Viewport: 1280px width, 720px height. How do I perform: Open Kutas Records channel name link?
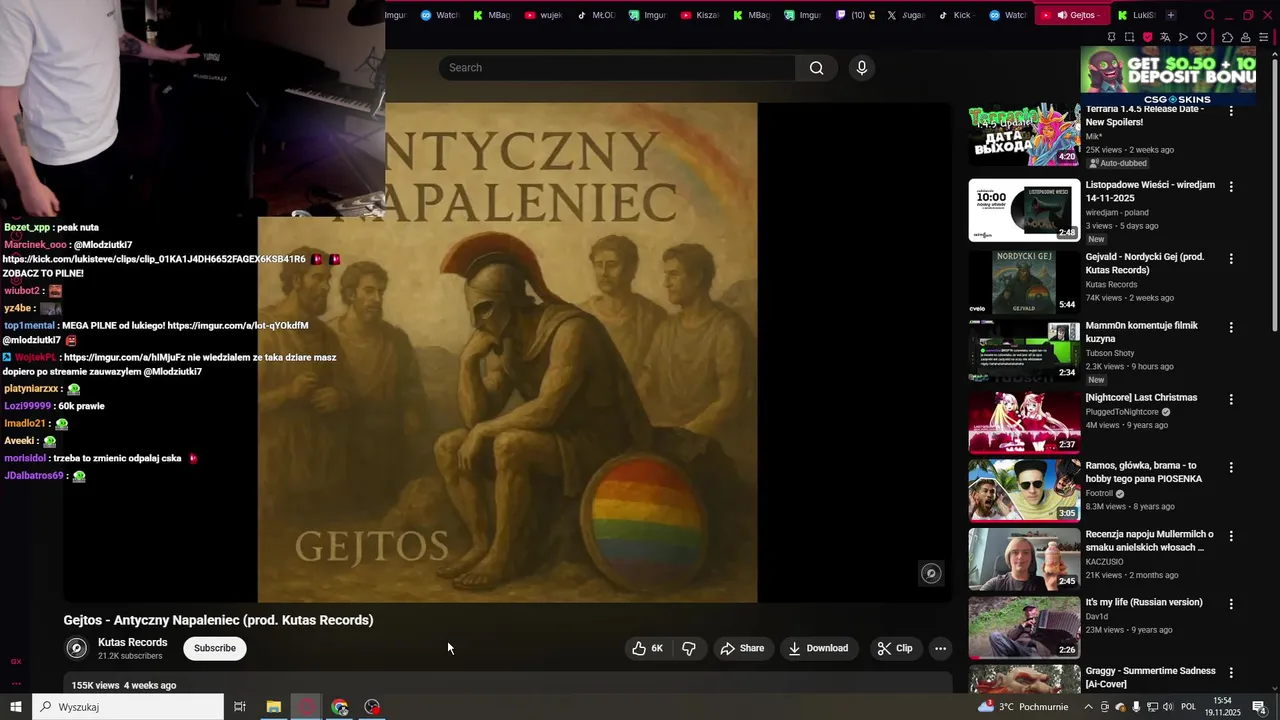tap(132, 643)
